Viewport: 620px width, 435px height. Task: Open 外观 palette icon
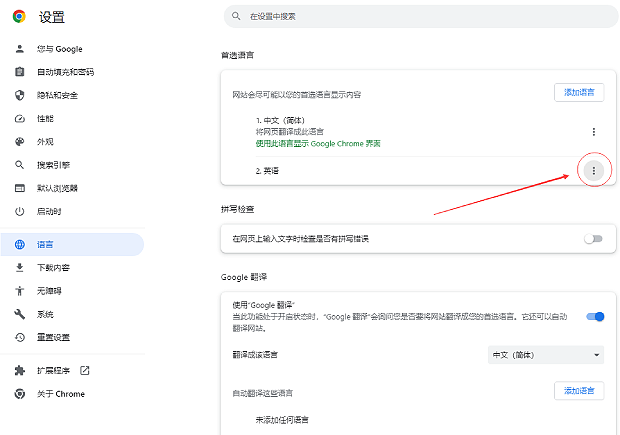pyautogui.click(x=19, y=142)
